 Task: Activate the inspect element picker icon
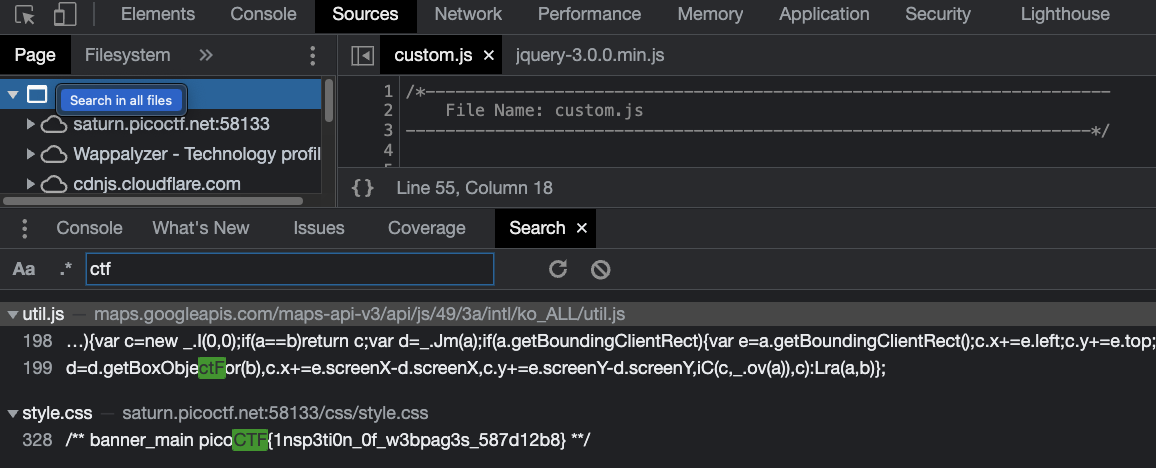pos(27,15)
